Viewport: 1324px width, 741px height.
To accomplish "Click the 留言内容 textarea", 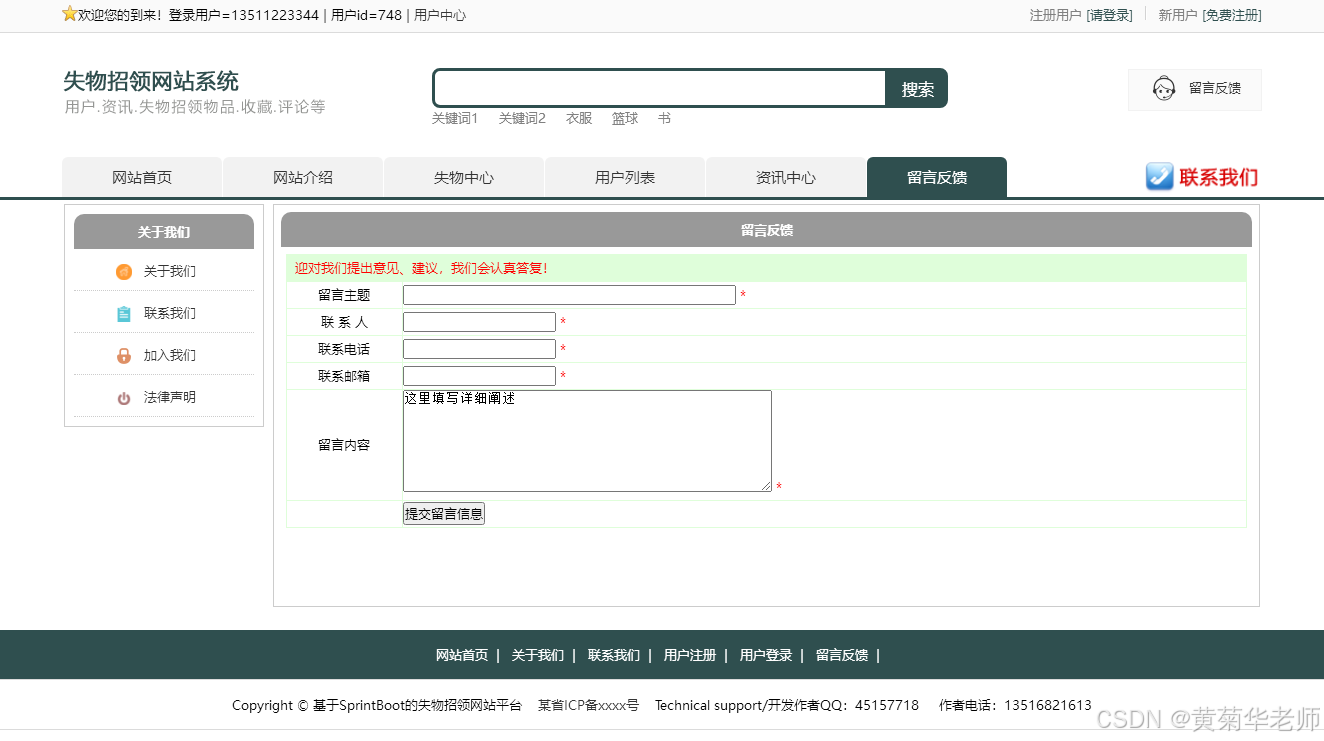I will pos(587,441).
